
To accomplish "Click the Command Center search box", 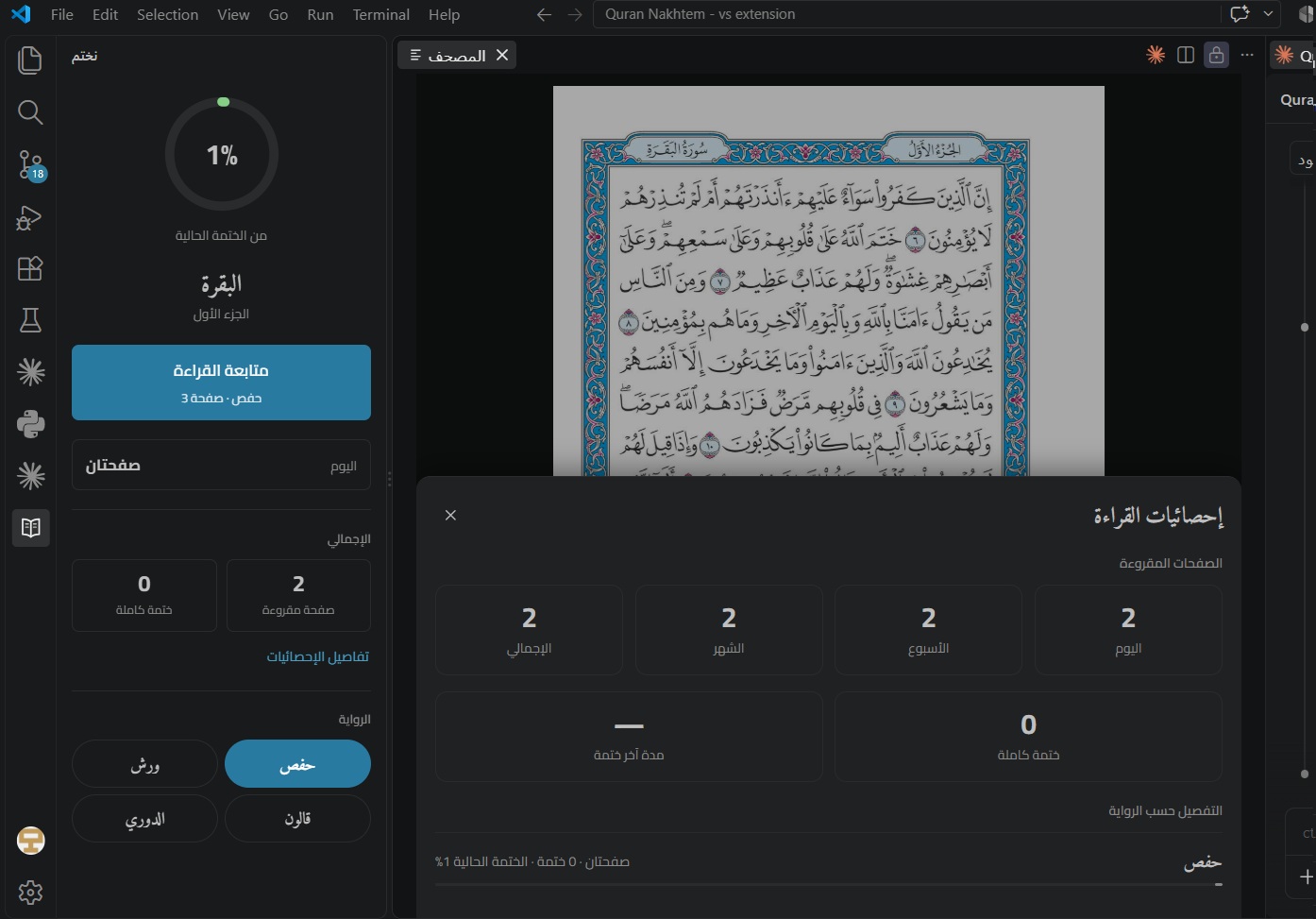I will [x=907, y=14].
